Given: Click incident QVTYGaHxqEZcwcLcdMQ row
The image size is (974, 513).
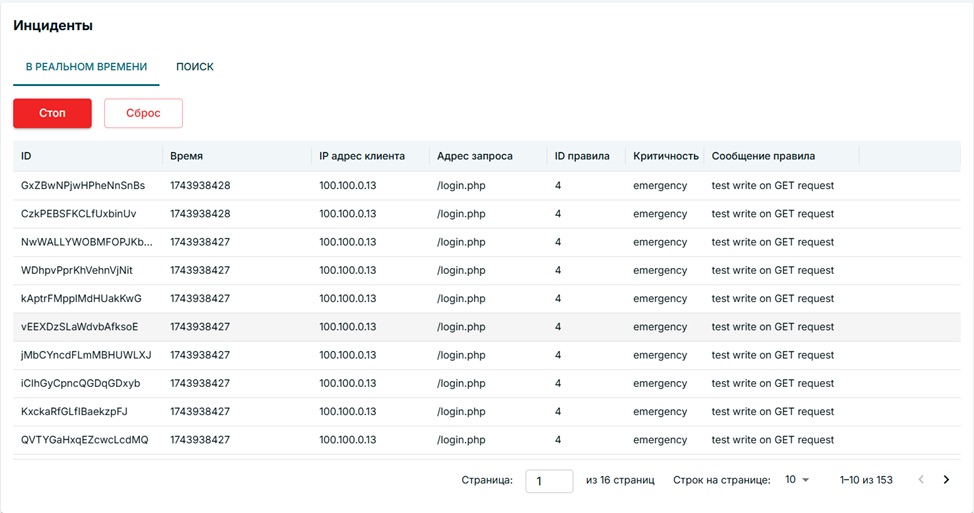Looking at the screenshot, I should coord(85,440).
